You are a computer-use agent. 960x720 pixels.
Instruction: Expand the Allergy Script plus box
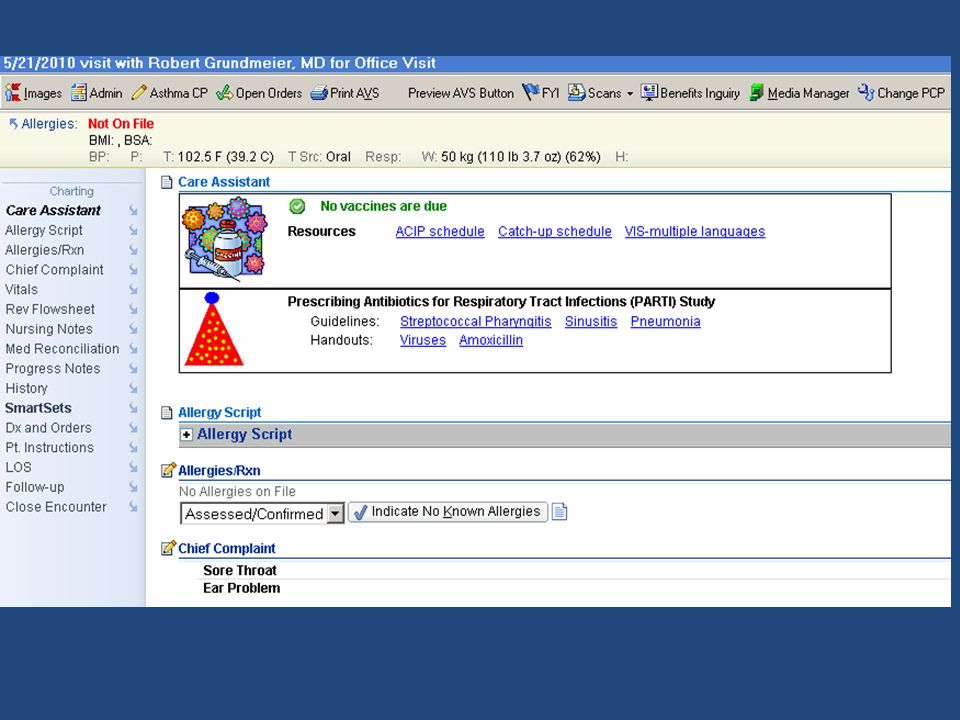pos(187,435)
